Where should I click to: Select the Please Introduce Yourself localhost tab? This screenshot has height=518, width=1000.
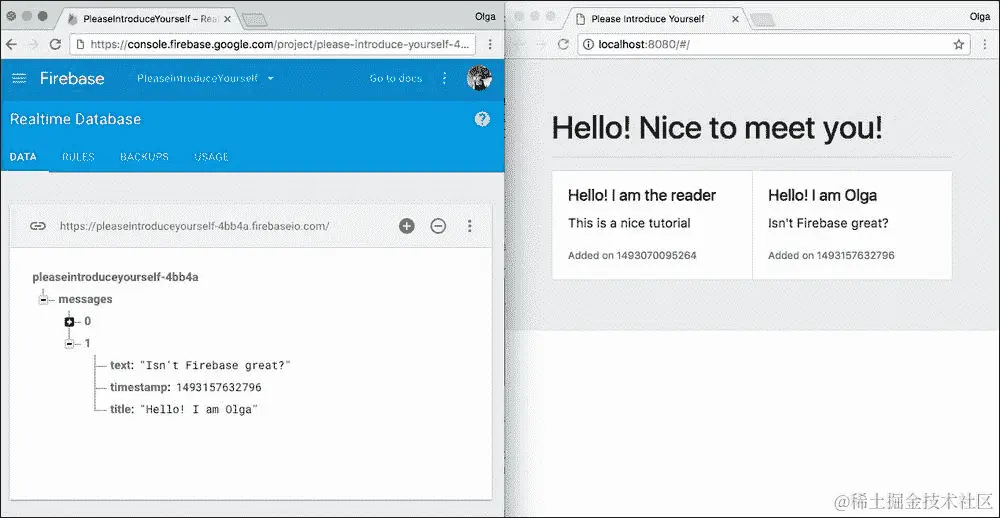pos(658,18)
